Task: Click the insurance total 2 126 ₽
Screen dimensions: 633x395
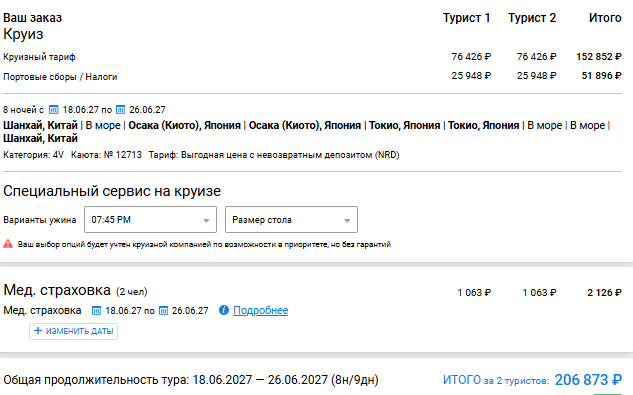Action: coord(604,293)
